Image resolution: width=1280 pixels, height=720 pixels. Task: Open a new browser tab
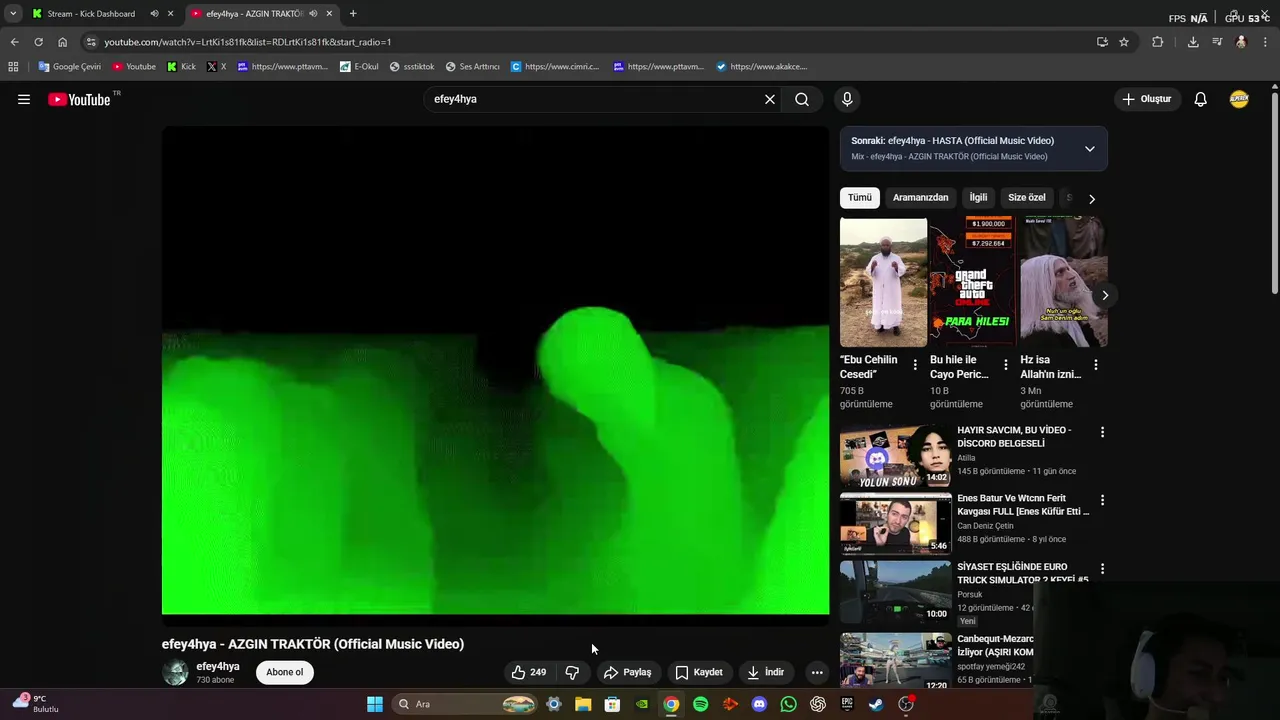[x=353, y=14]
